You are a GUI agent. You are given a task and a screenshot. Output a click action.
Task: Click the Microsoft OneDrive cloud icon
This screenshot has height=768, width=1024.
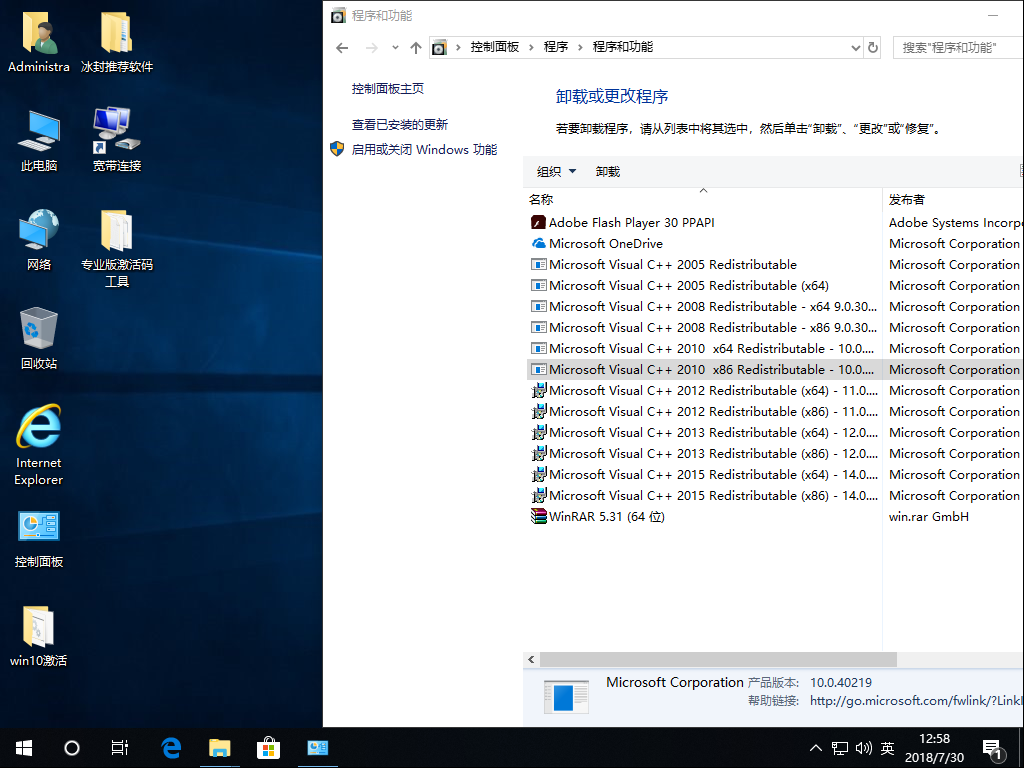538,244
